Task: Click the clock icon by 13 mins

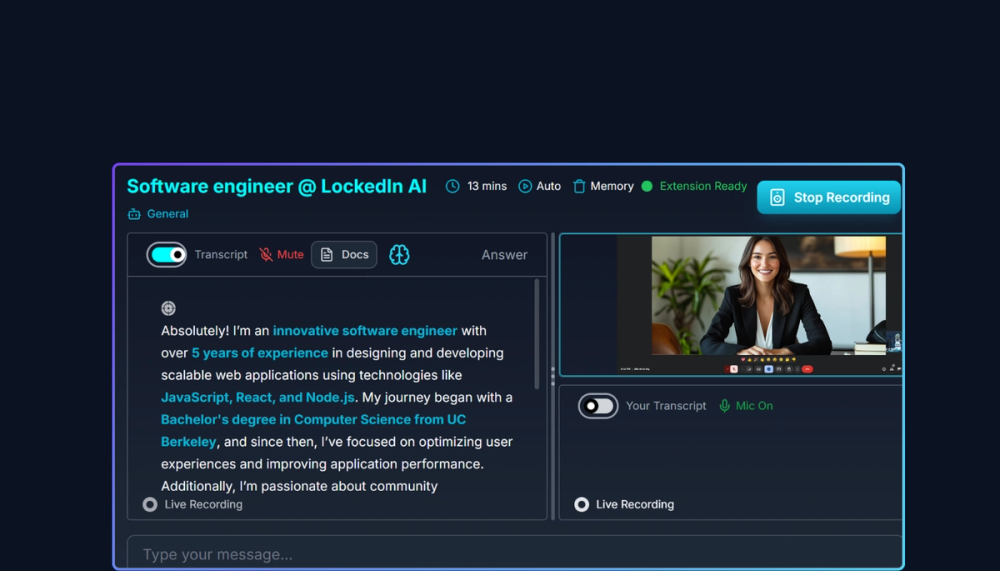Action: point(452,186)
